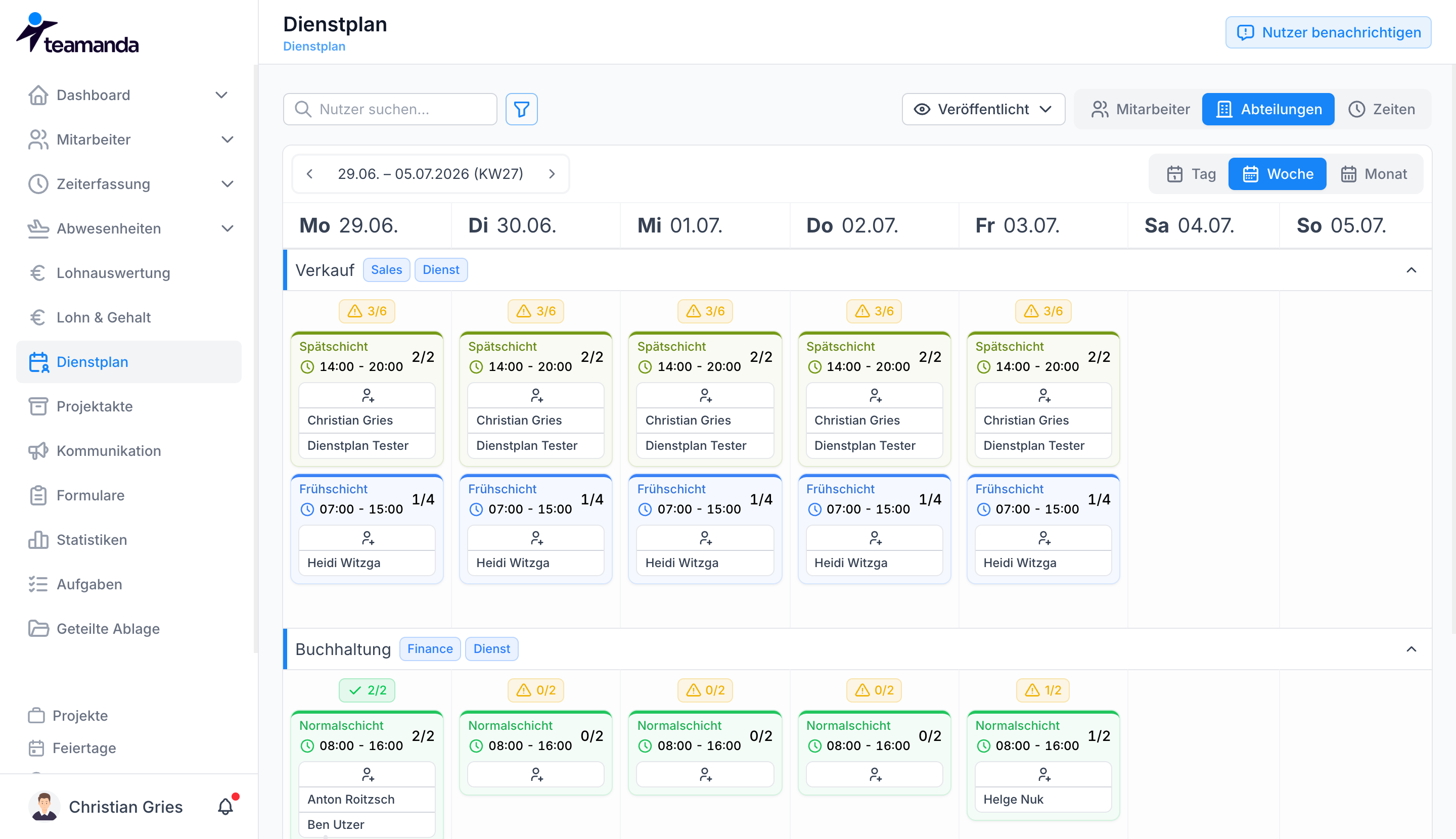Click the teamanda logo
Screen dimensions: 1456x839
[77, 33]
